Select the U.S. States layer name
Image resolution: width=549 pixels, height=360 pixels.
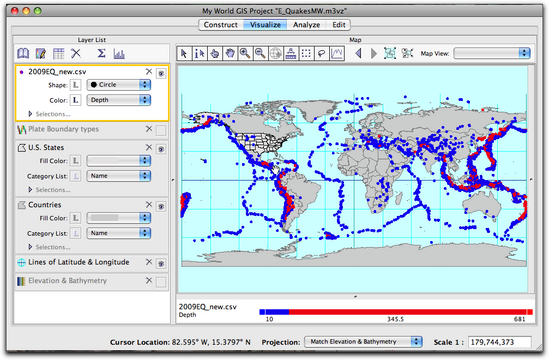[x=46, y=147]
